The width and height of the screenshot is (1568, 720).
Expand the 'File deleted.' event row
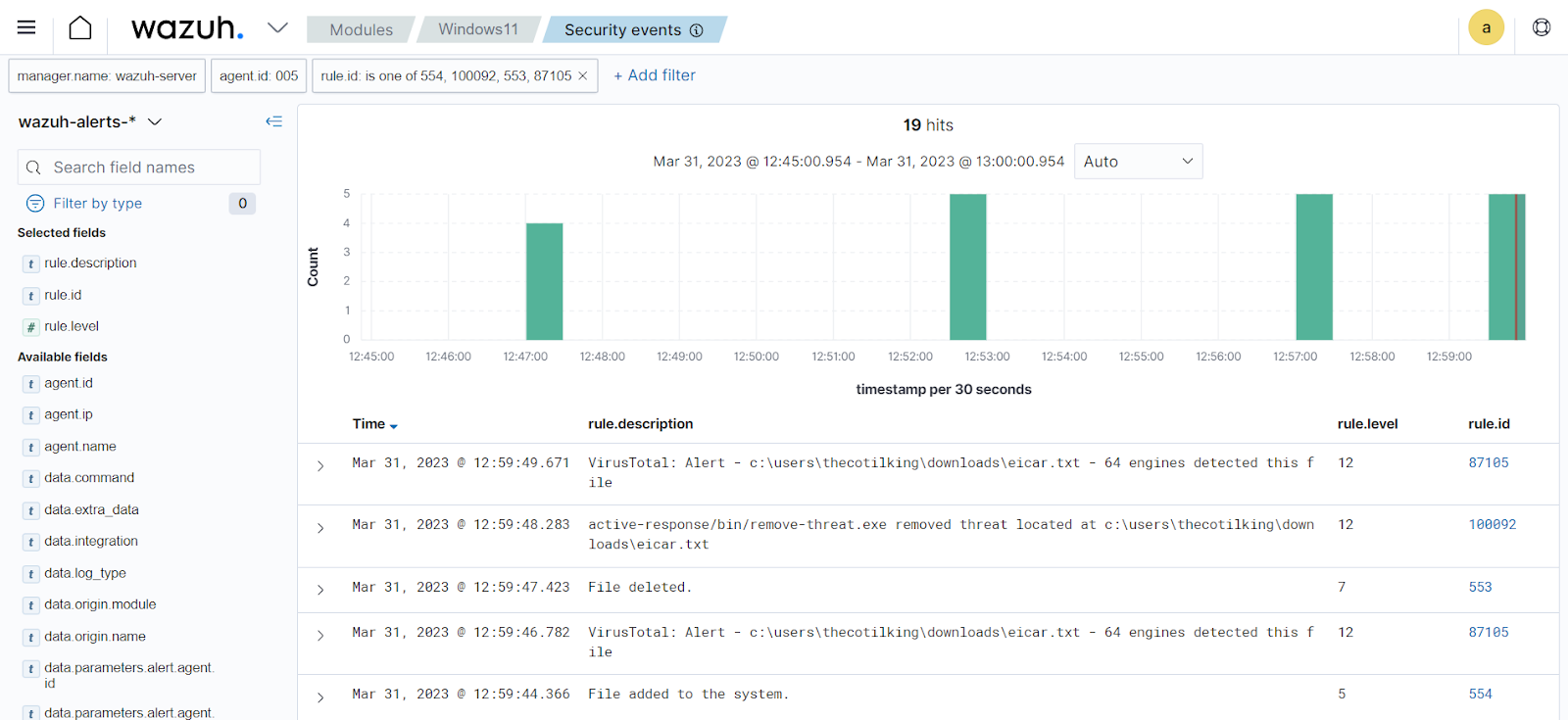pos(320,590)
